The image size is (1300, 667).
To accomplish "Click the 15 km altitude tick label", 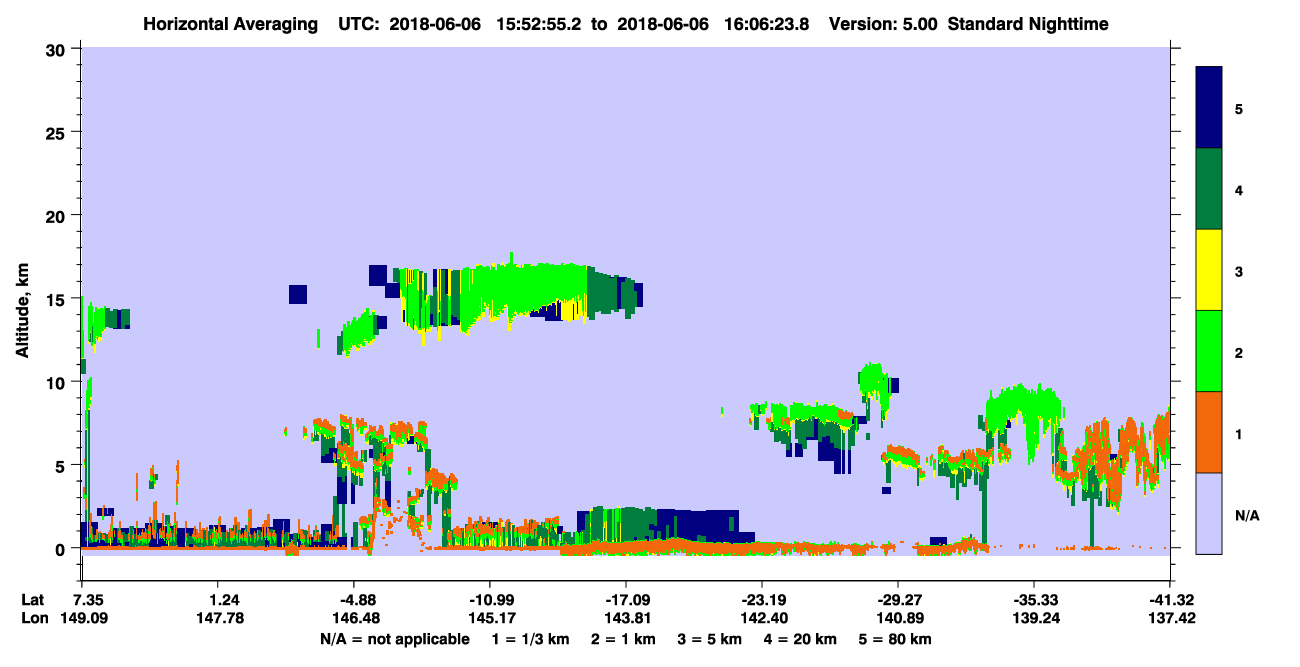I will click(x=58, y=299).
